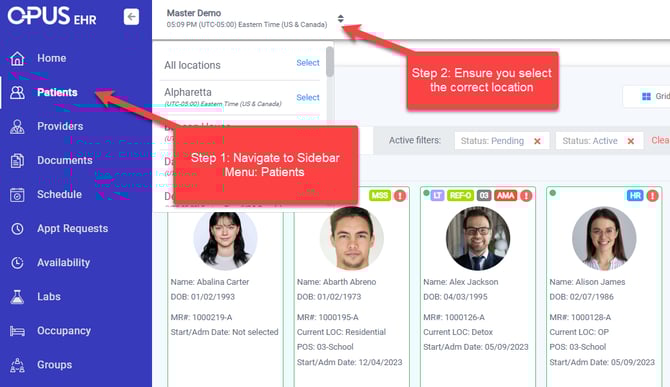Click the Documents pages icon
Image resolution: width=670 pixels, height=387 pixels.
coord(17,161)
